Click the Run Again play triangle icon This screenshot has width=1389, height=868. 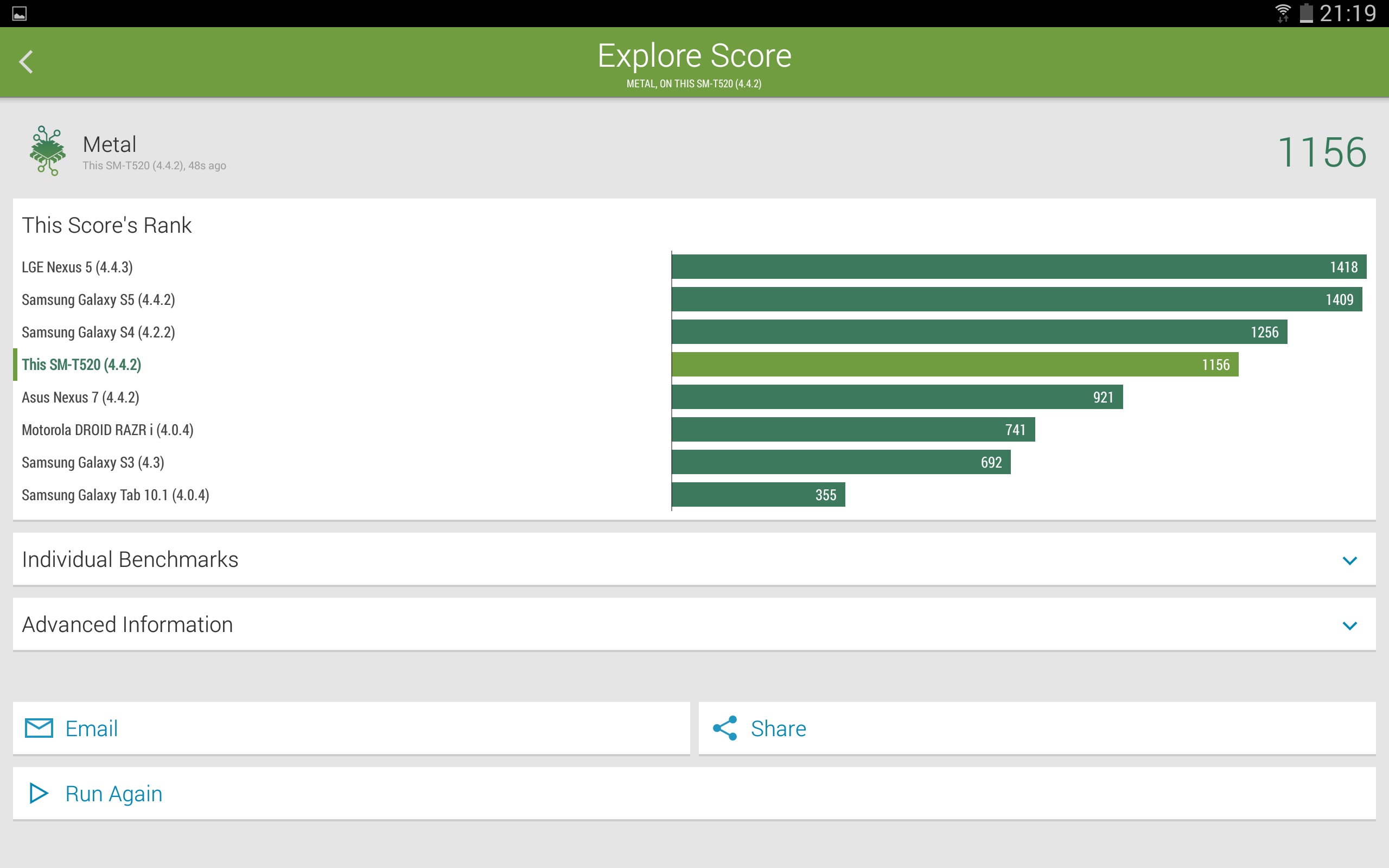pyautogui.click(x=39, y=793)
